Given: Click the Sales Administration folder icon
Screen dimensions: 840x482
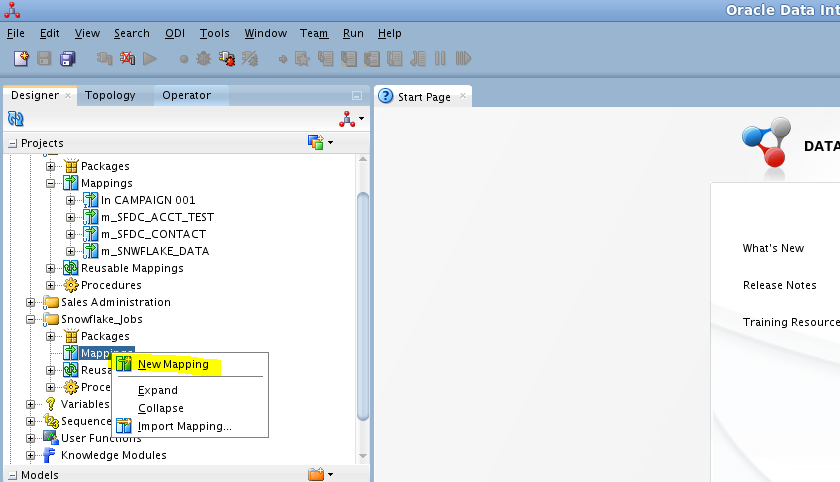Looking at the screenshot, I should (x=51, y=302).
